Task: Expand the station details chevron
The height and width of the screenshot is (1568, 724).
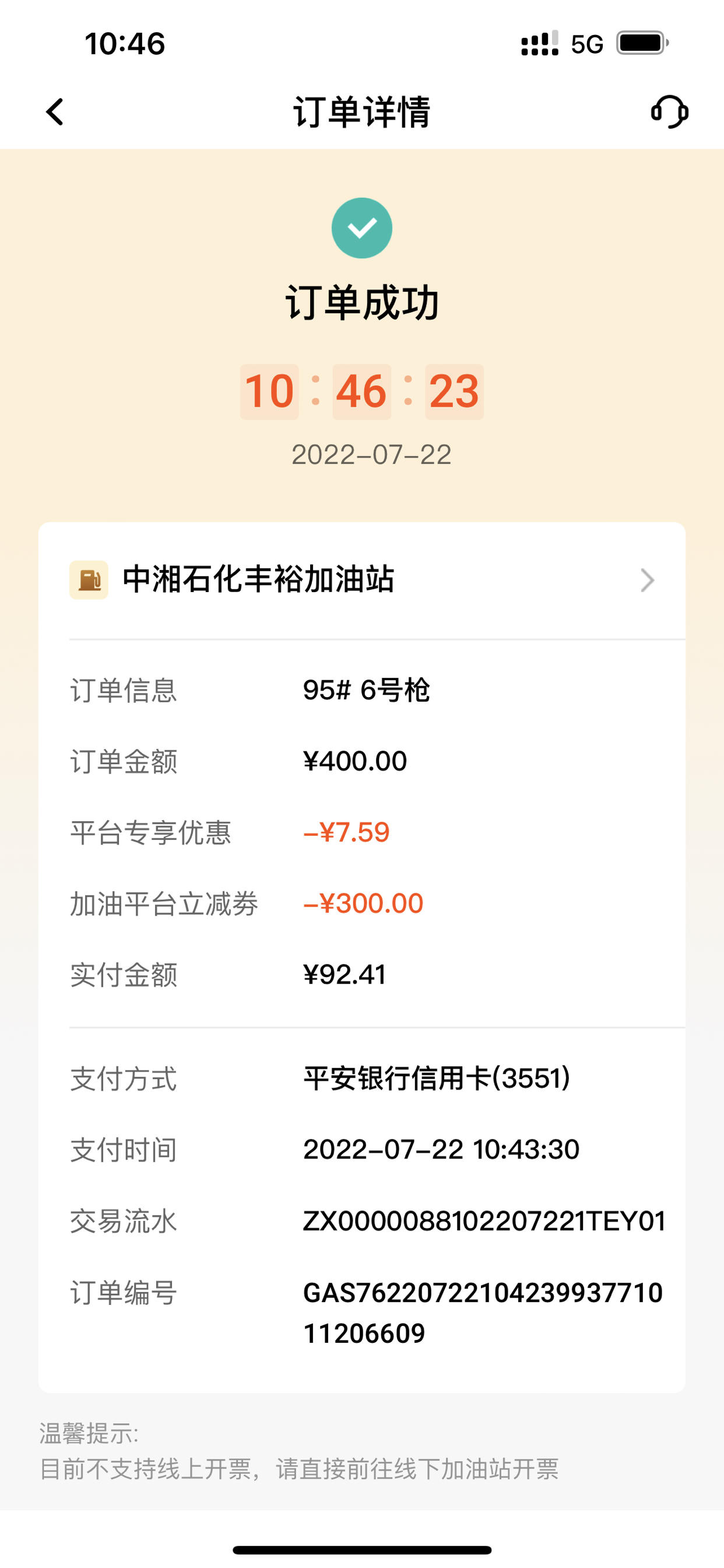Action: coord(647,580)
